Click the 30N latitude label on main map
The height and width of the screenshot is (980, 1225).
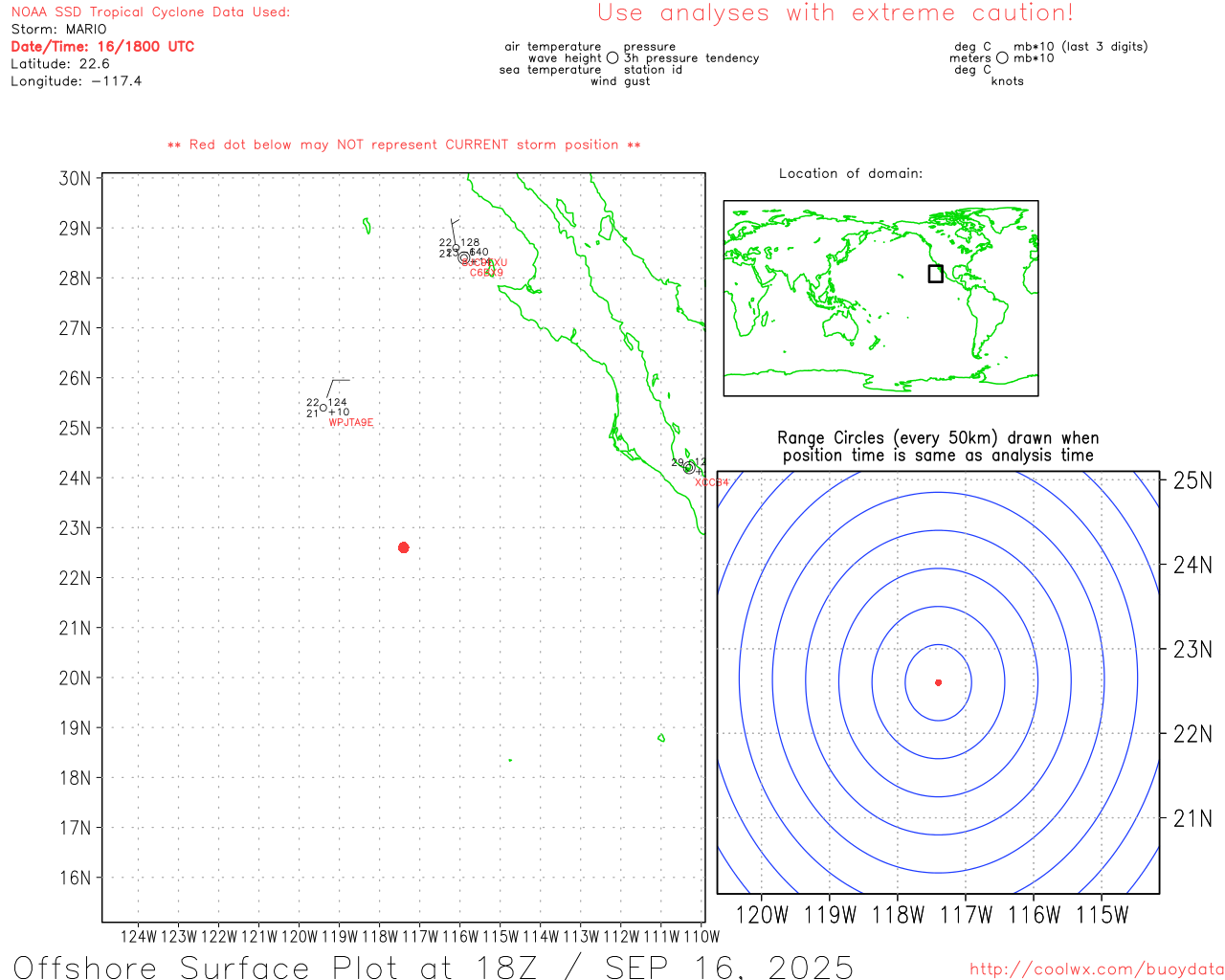click(x=75, y=179)
